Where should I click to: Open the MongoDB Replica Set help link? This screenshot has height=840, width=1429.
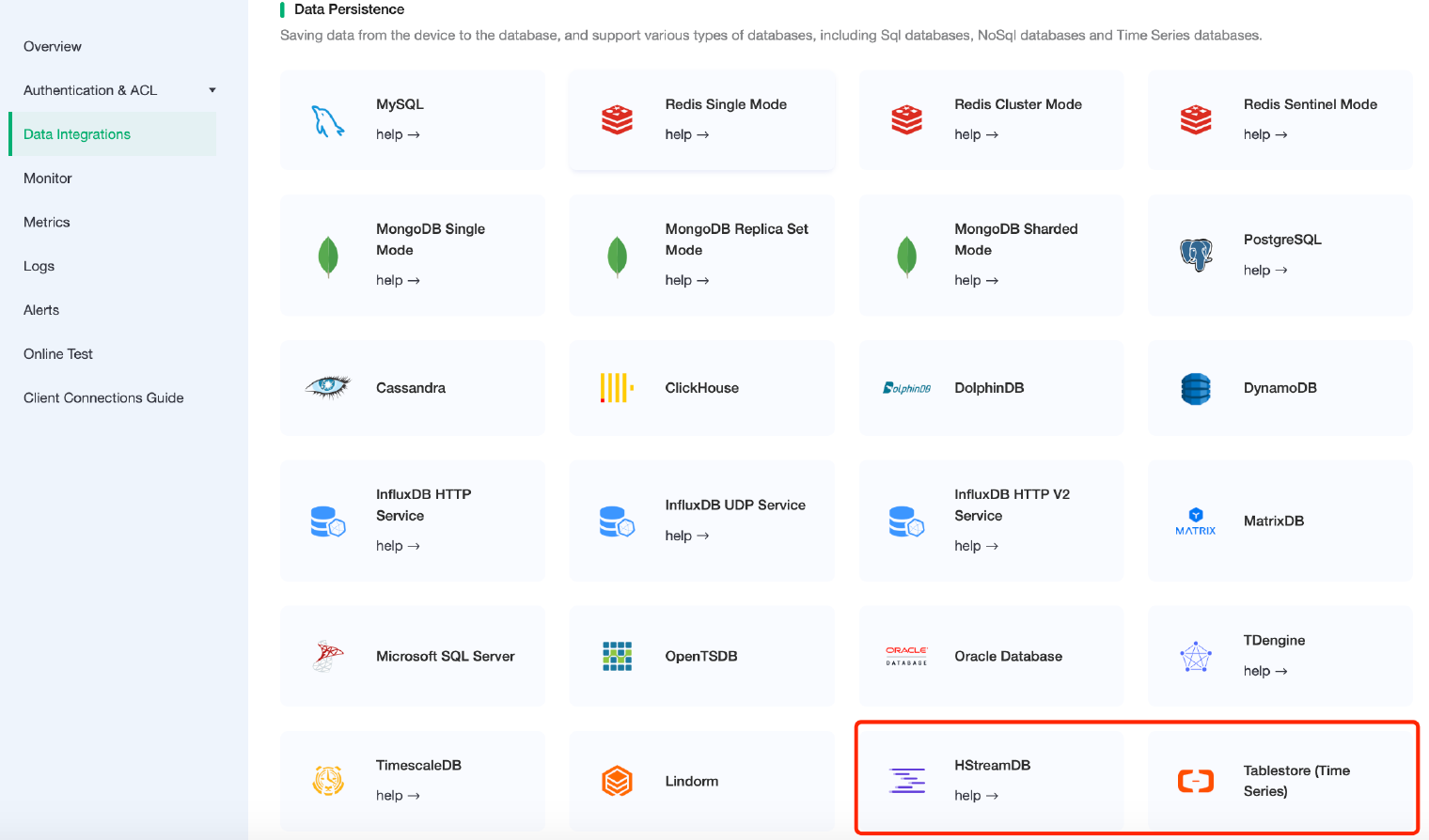[x=687, y=280]
